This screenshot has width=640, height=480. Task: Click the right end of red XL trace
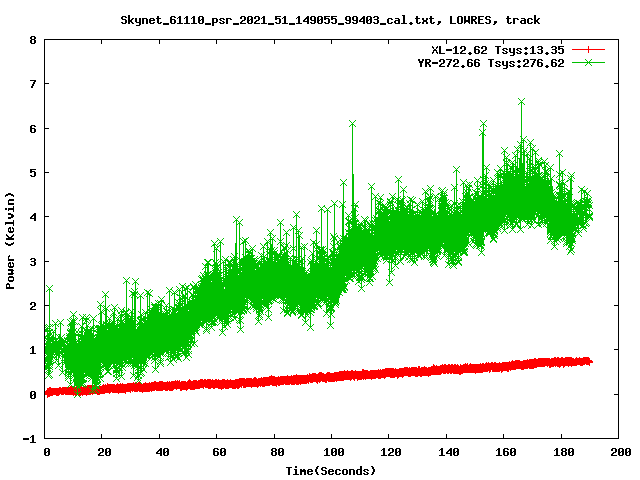(589, 361)
